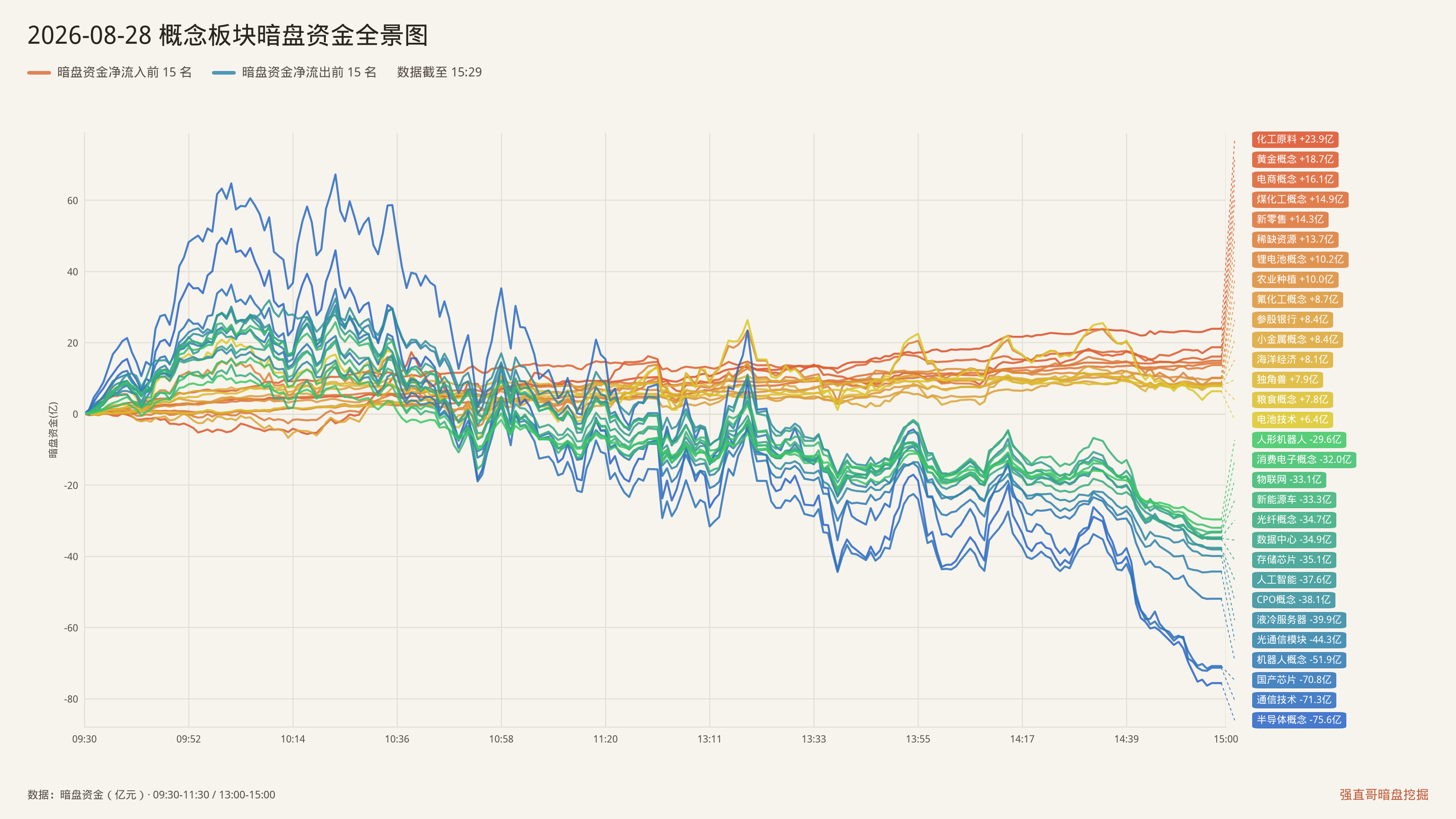The image size is (1456, 819).
Task: Click the 数据中心 -34.9亿 label
Action: coord(1294,540)
